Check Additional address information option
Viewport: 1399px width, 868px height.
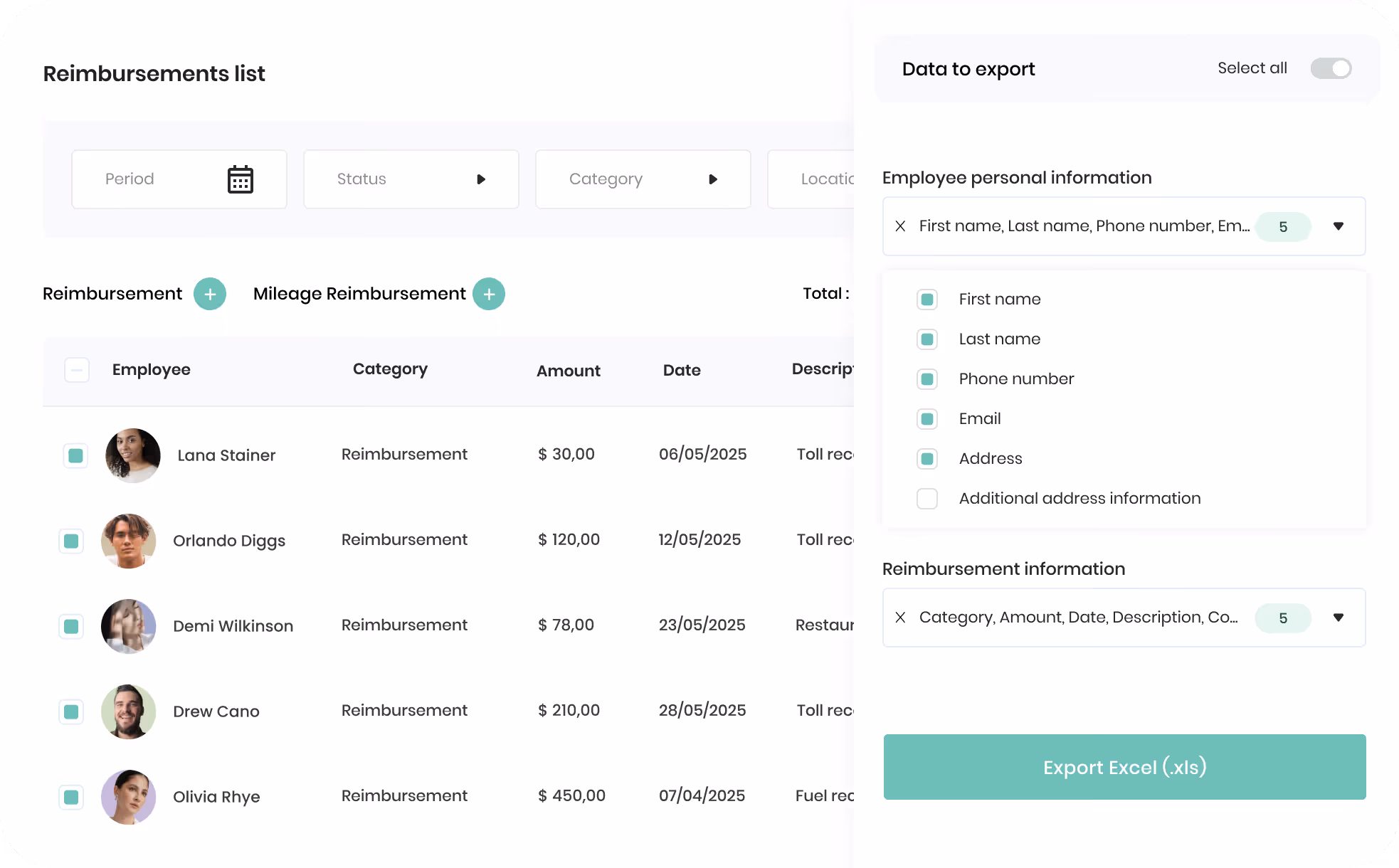(x=927, y=499)
